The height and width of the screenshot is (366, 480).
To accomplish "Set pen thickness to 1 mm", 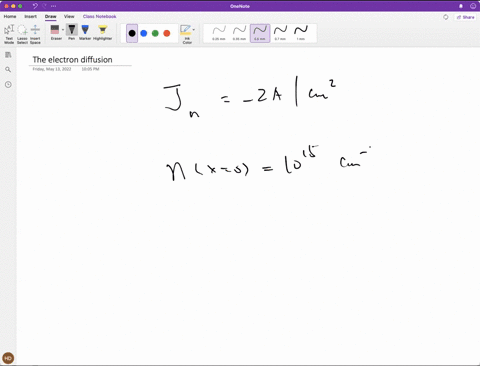I will [x=301, y=33].
